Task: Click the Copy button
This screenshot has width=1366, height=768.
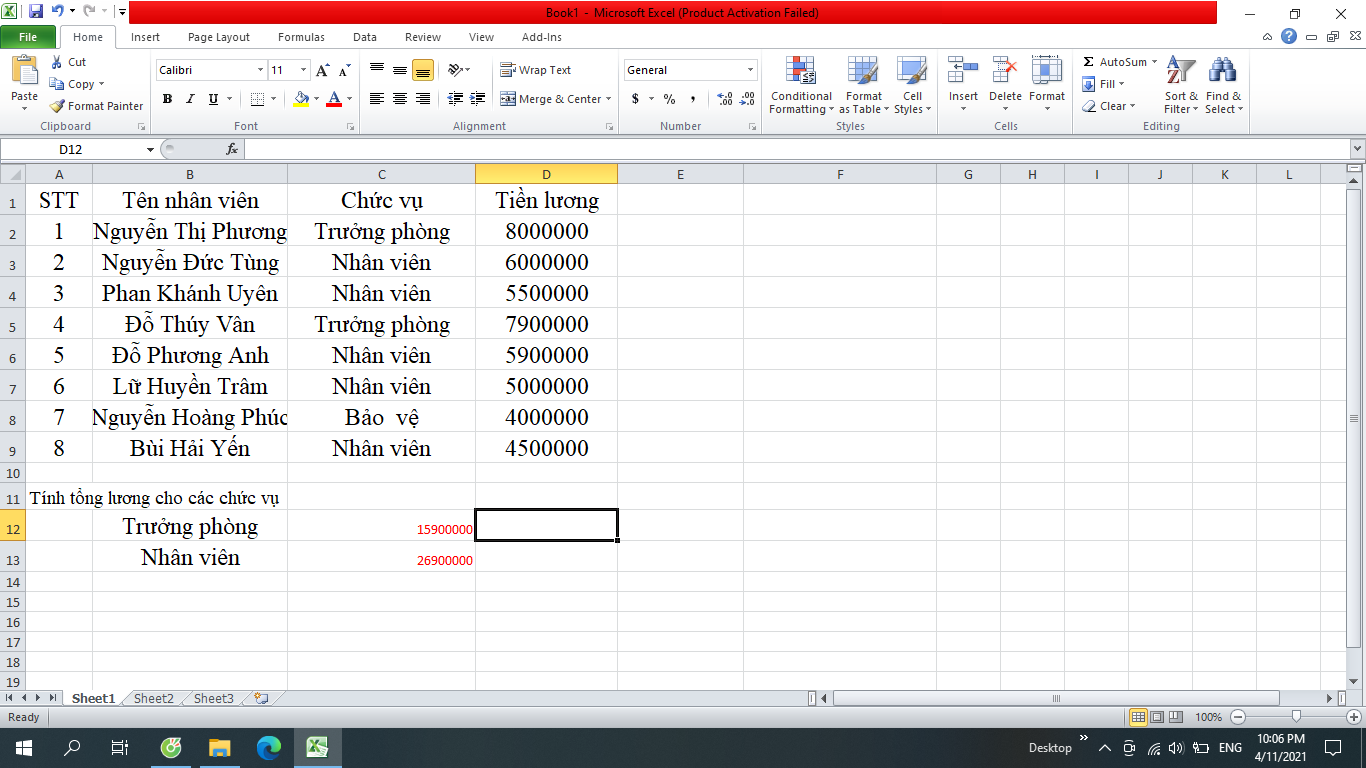Action: pos(78,84)
